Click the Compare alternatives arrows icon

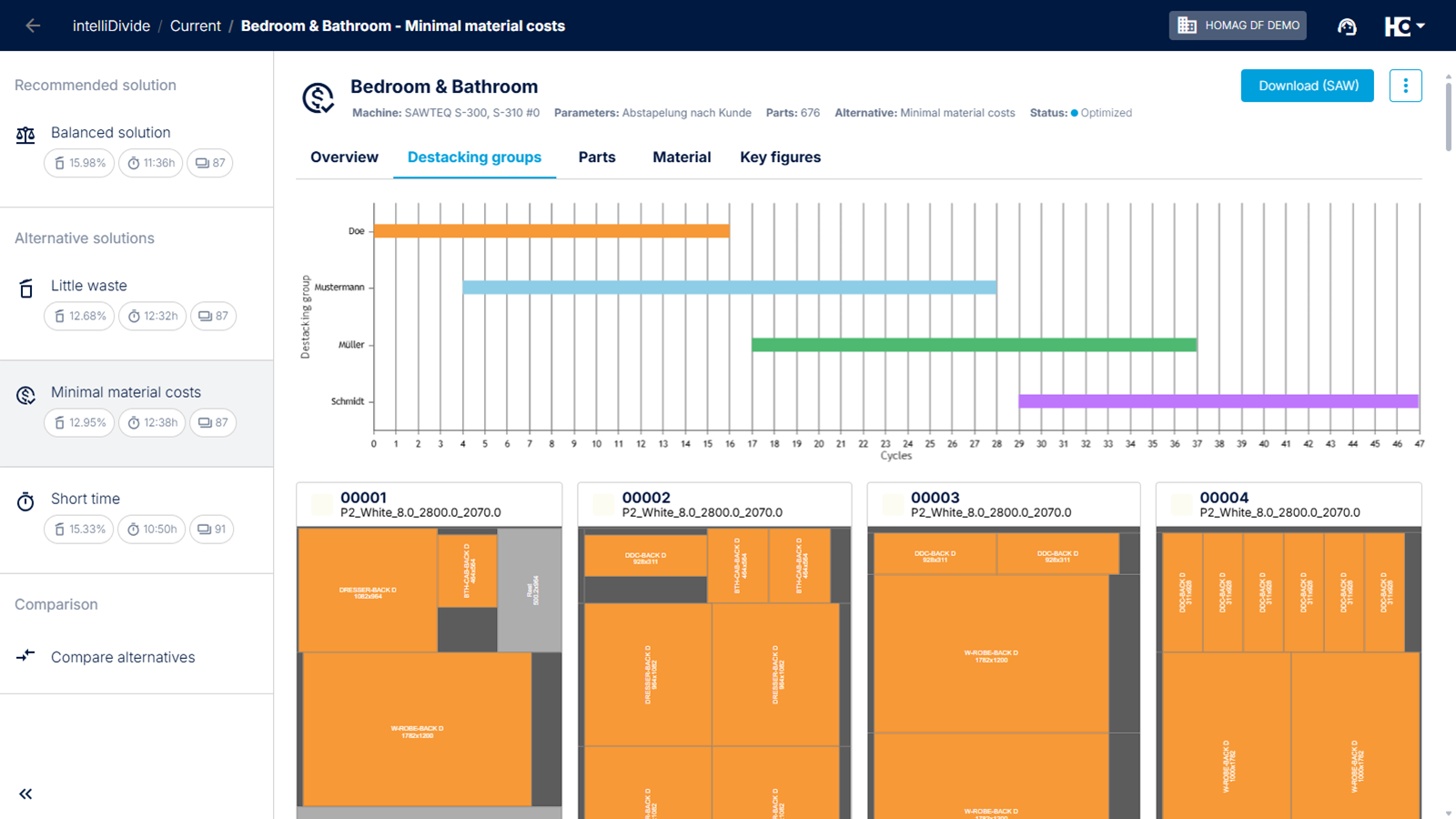pyautogui.click(x=25, y=656)
